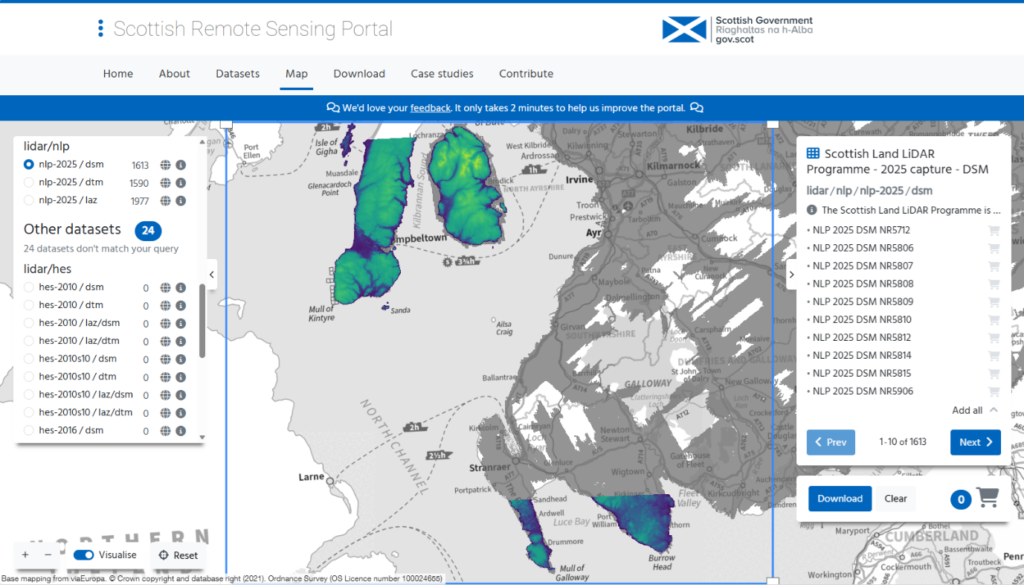This screenshot has width=1024, height=585.
Task: Click the Next pagination button
Action: (x=975, y=441)
